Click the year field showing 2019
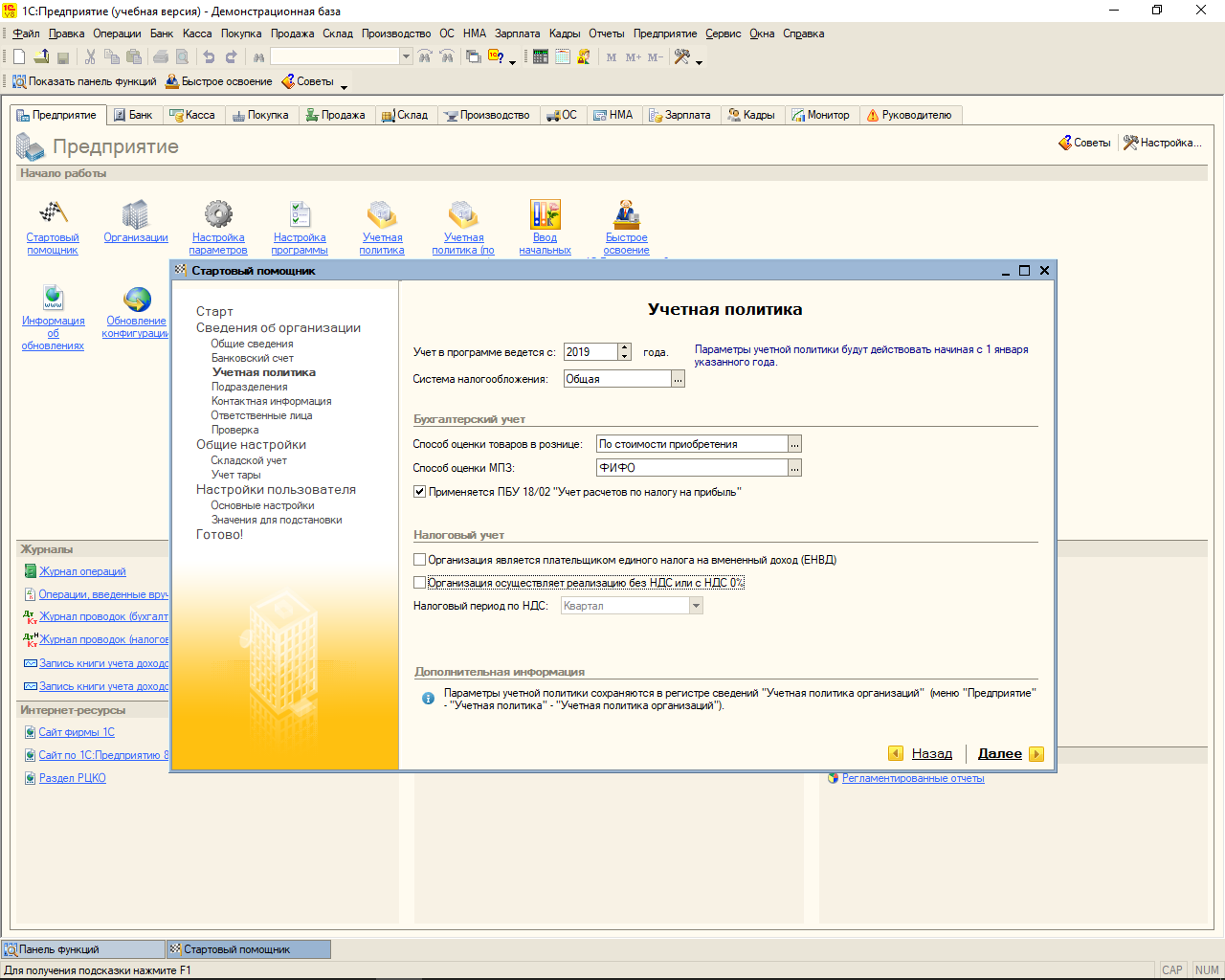The image size is (1225, 980). [590, 352]
